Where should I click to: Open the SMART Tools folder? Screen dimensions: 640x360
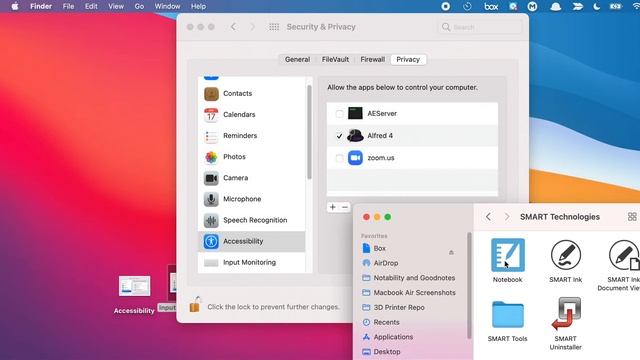pos(507,314)
